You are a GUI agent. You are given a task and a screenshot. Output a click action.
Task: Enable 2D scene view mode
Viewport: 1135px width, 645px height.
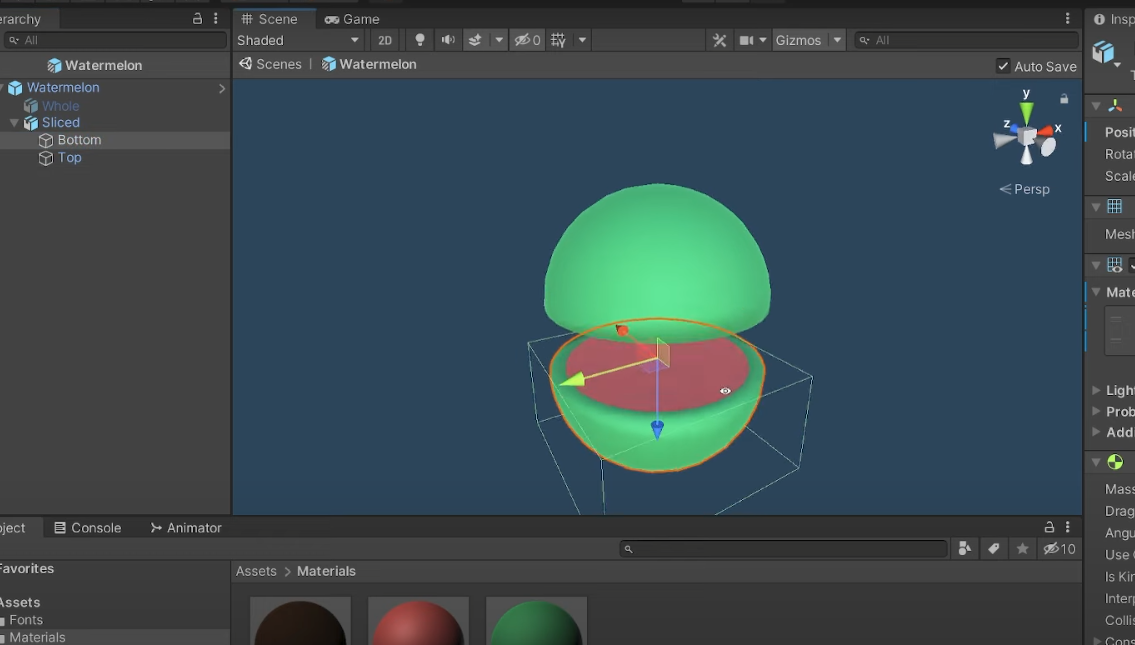click(x=385, y=40)
